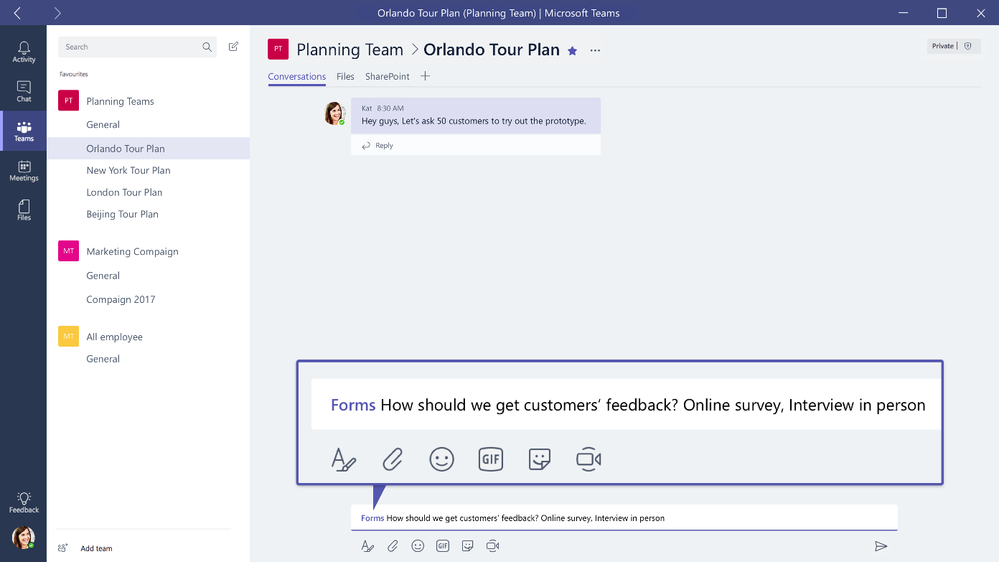Reply to Kat's message

[377, 145]
